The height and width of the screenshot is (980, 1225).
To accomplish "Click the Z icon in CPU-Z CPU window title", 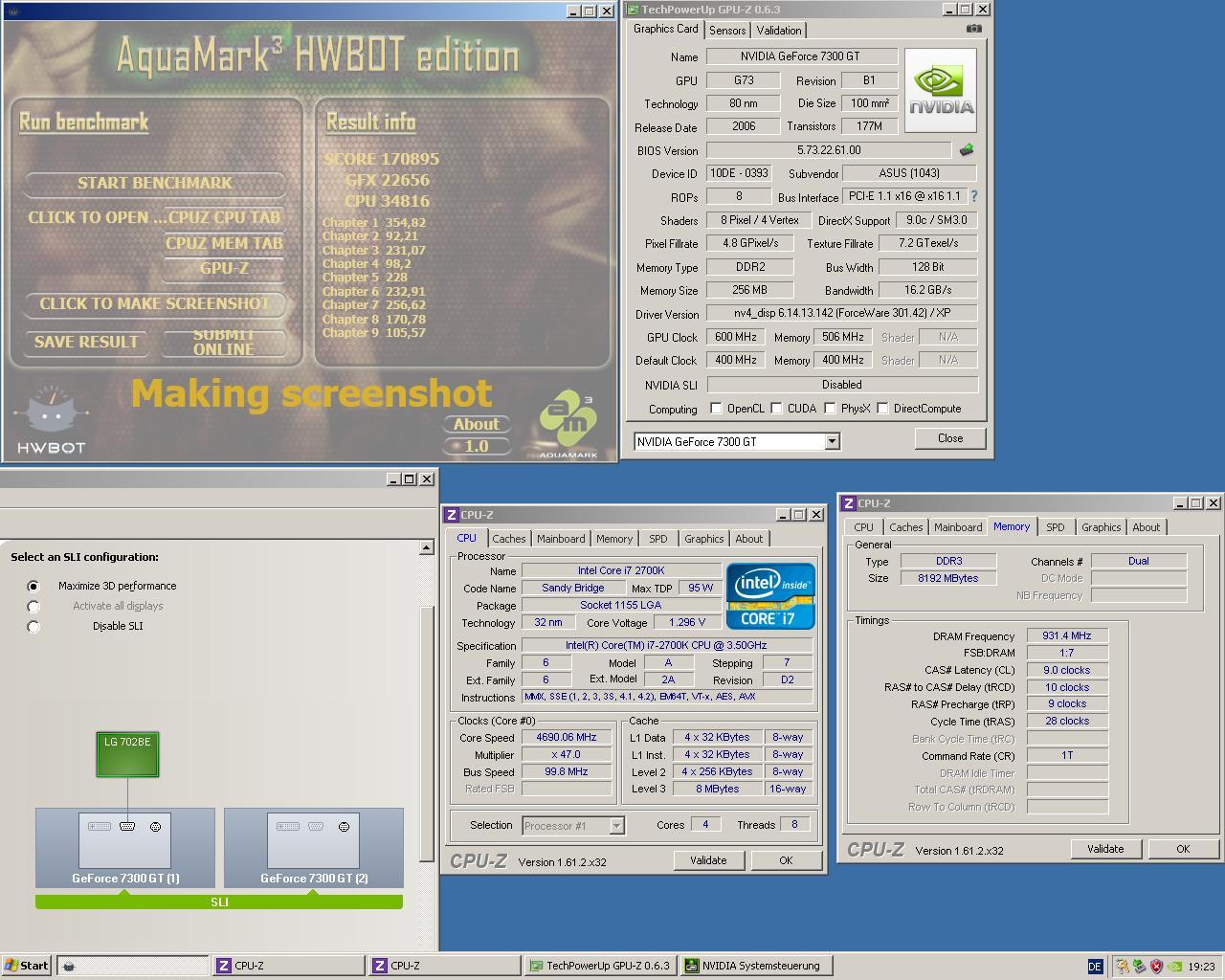I will [x=453, y=515].
